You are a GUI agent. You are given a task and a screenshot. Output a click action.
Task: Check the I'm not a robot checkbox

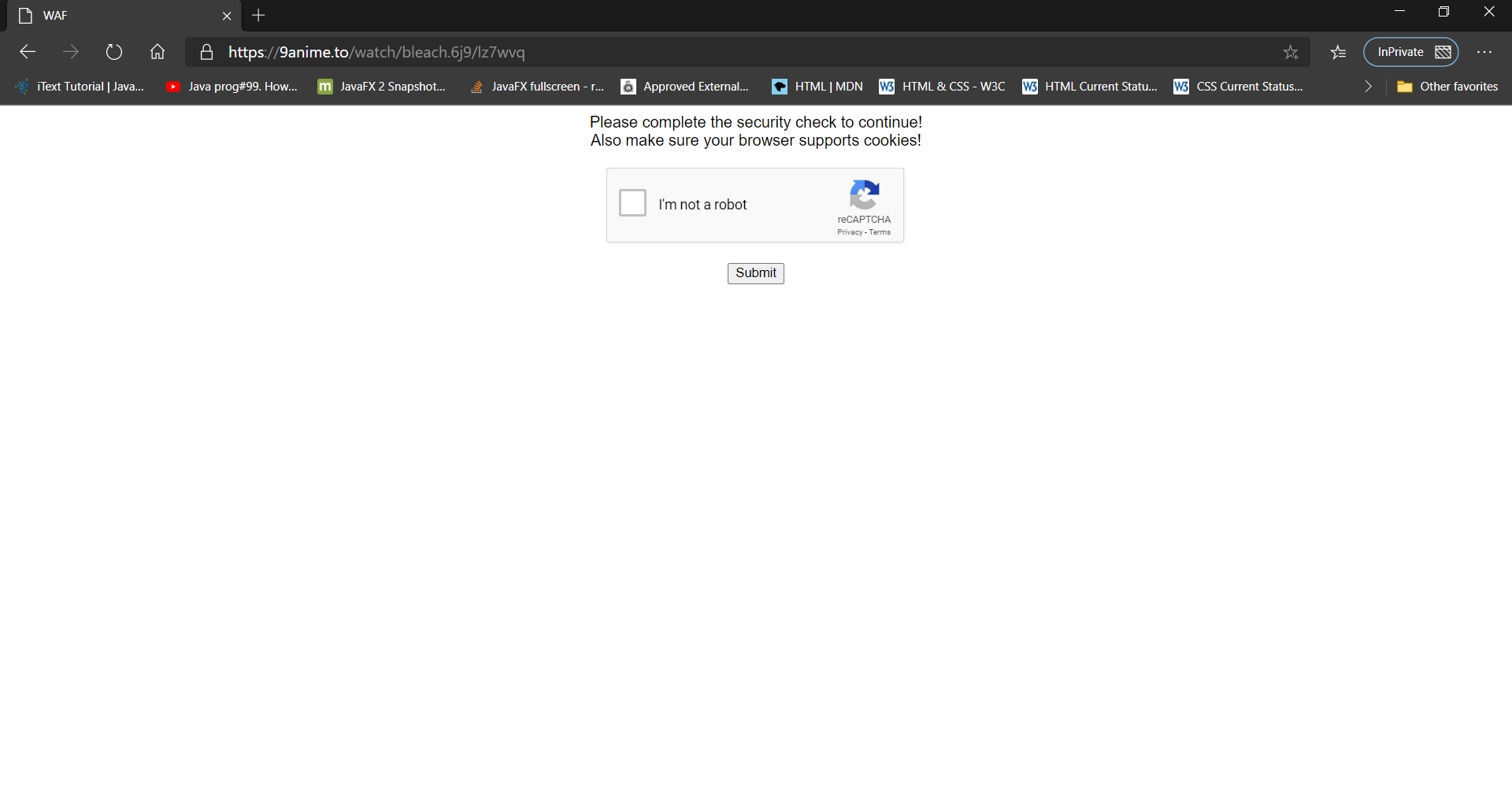point(632,203)
